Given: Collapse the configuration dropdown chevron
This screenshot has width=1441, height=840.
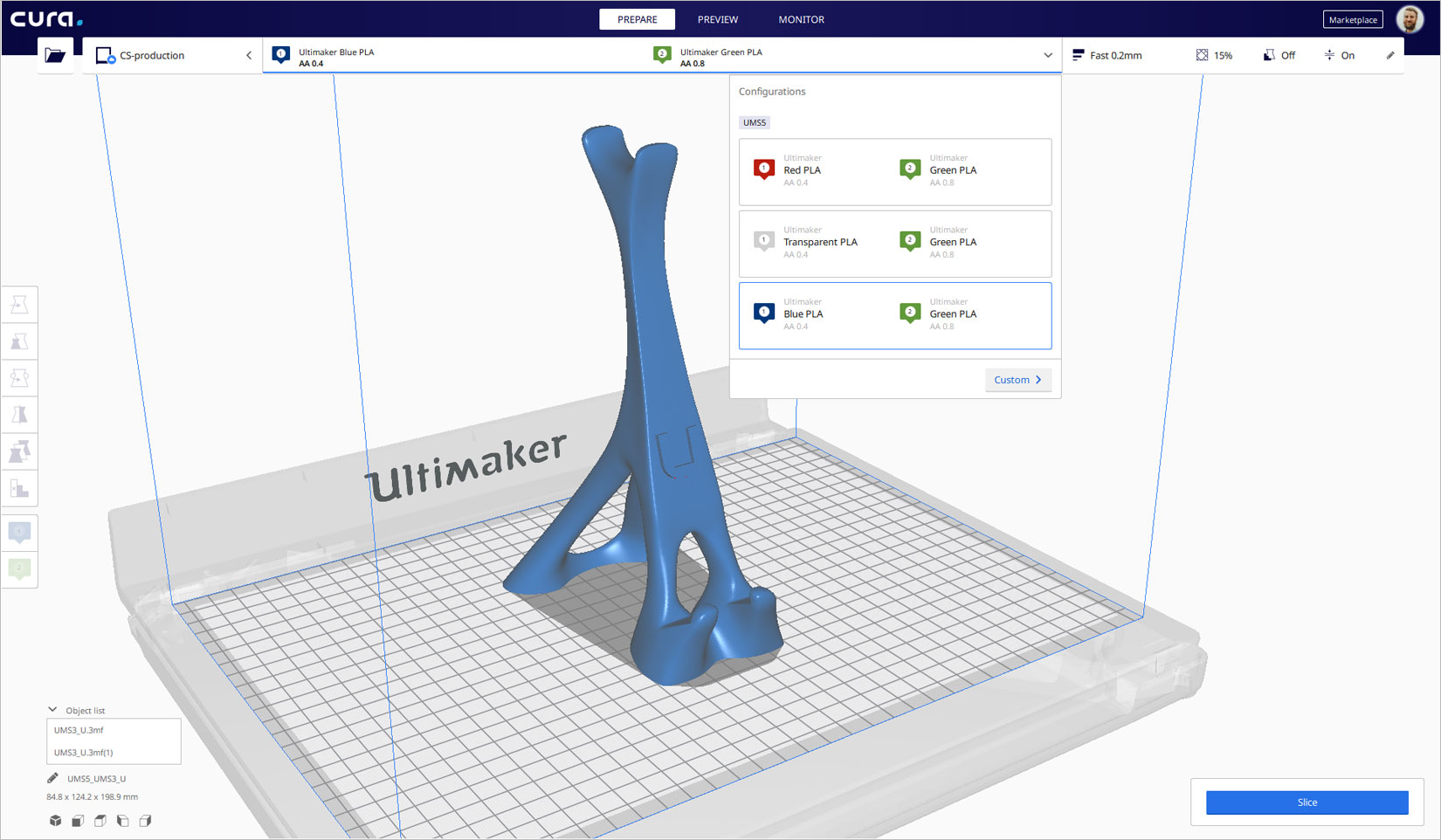Looking at the screenshot, I should click(1048, 55).
